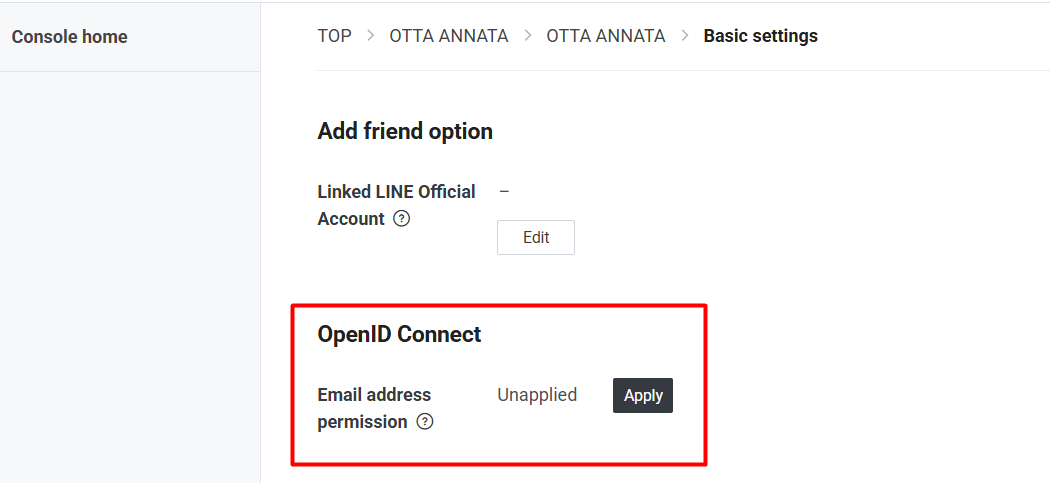Screen dimensions: 1050x483
Task: Click chevron between the two OTTA ANNATA breadcrumbs
Action: pyautogui.click(x=527, y=36)
